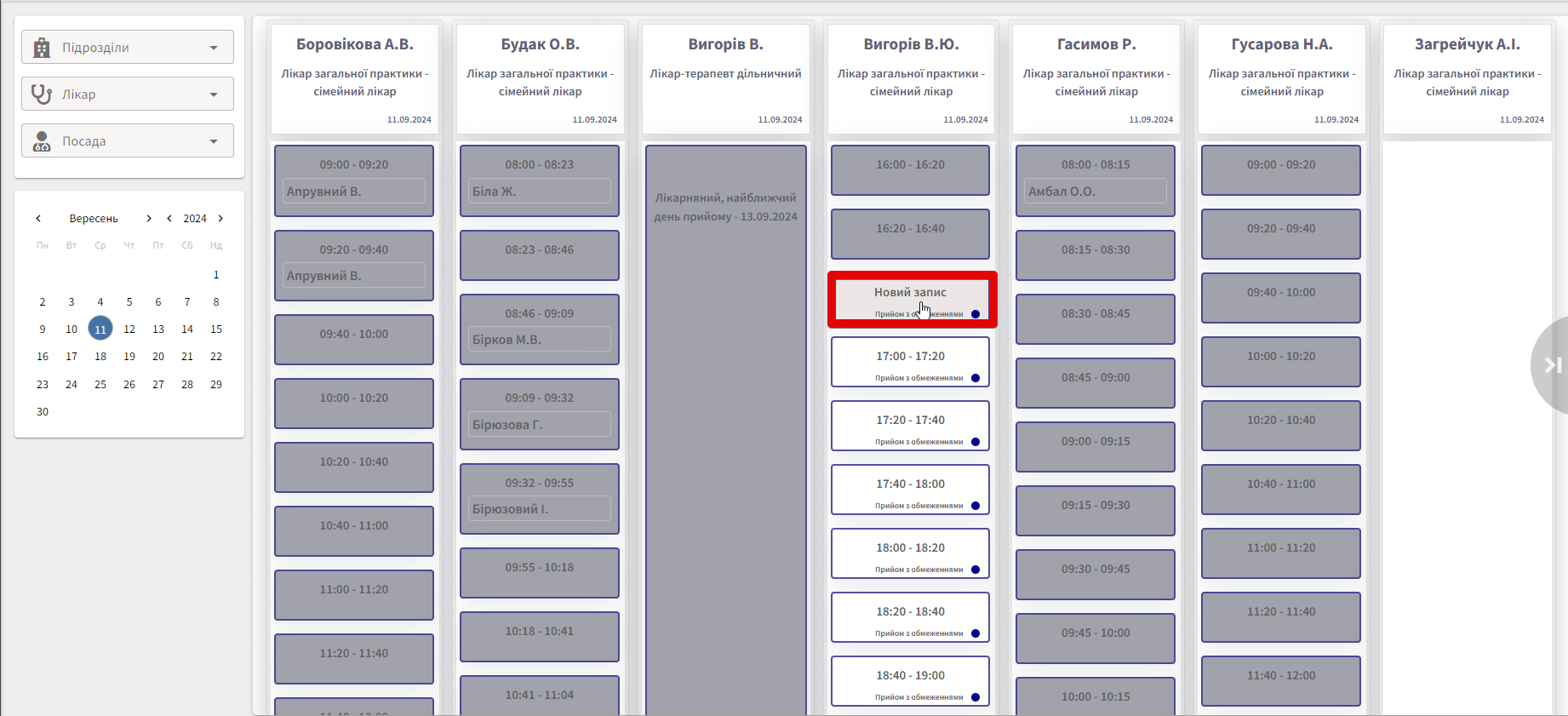Click the building icon beside Підрозділи
1568x716 pixels.
pos(42,48)
